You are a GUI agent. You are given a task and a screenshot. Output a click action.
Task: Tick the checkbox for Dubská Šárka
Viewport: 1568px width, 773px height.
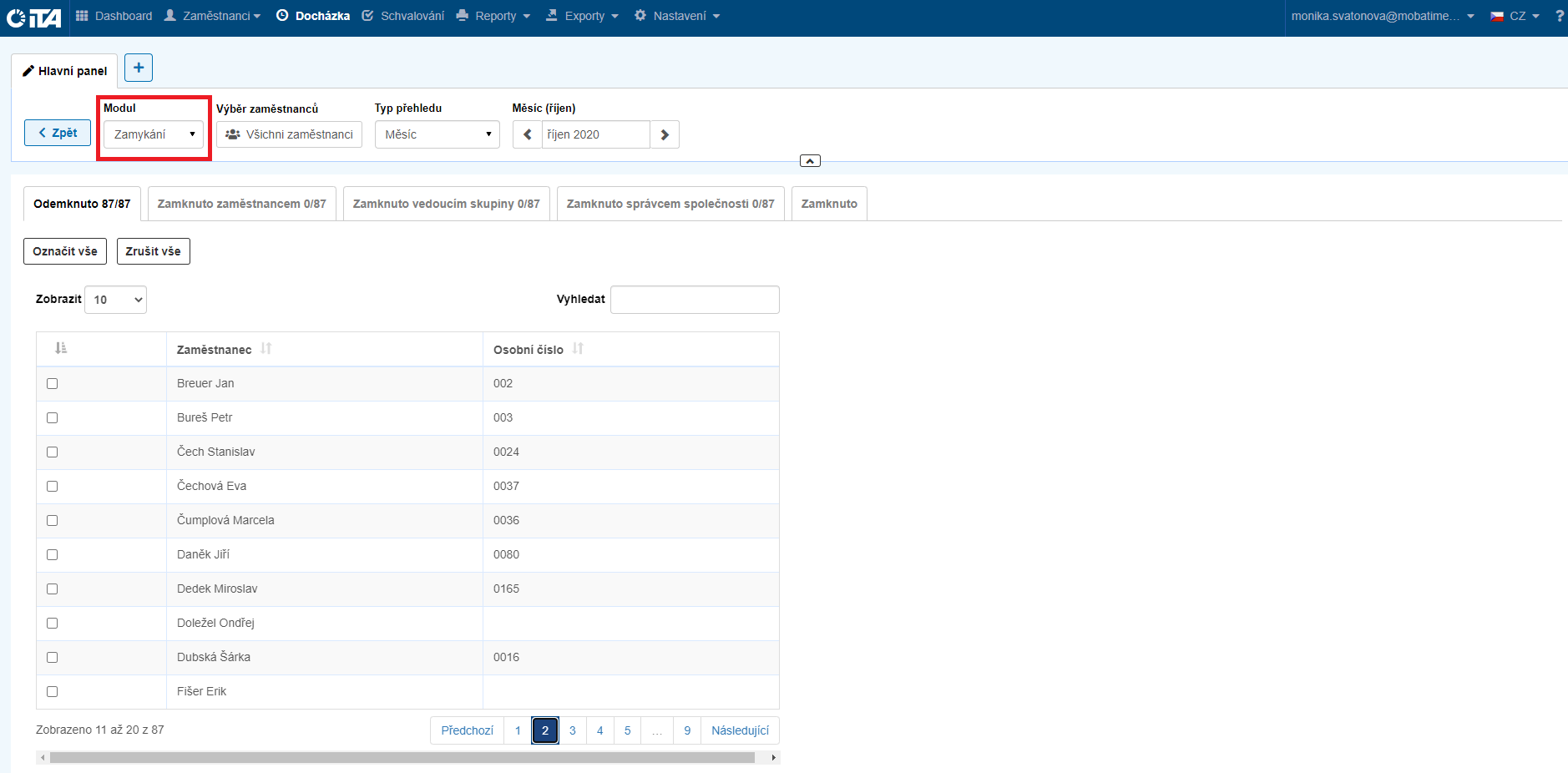[x=53, y=658]
